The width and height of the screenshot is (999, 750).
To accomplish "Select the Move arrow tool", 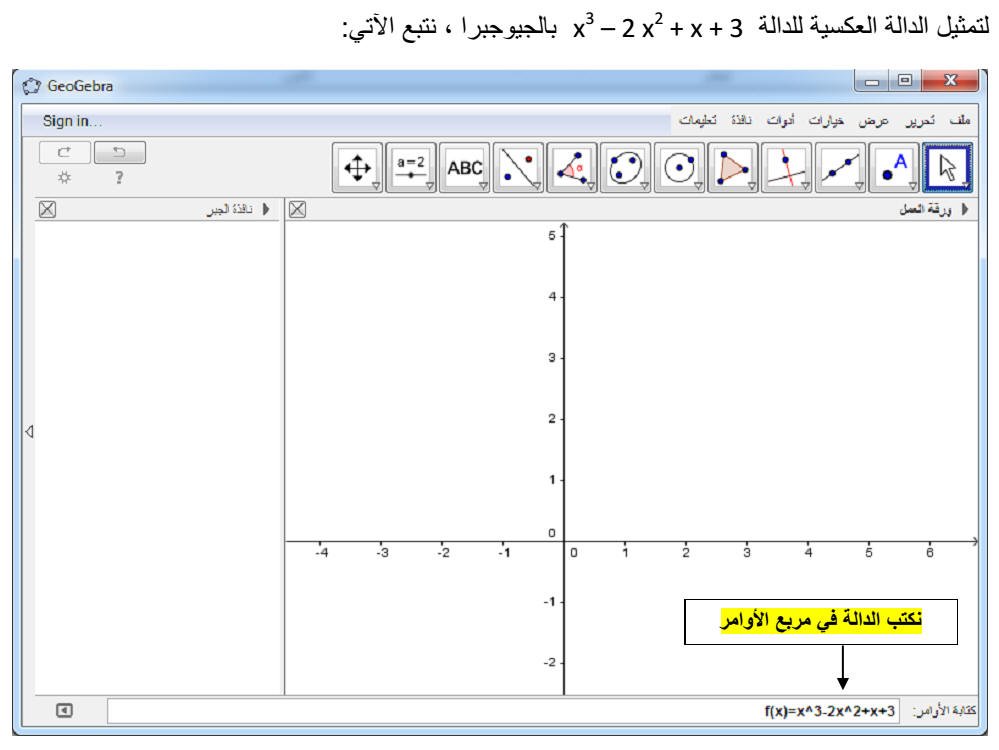I will (x=947, y=168).
